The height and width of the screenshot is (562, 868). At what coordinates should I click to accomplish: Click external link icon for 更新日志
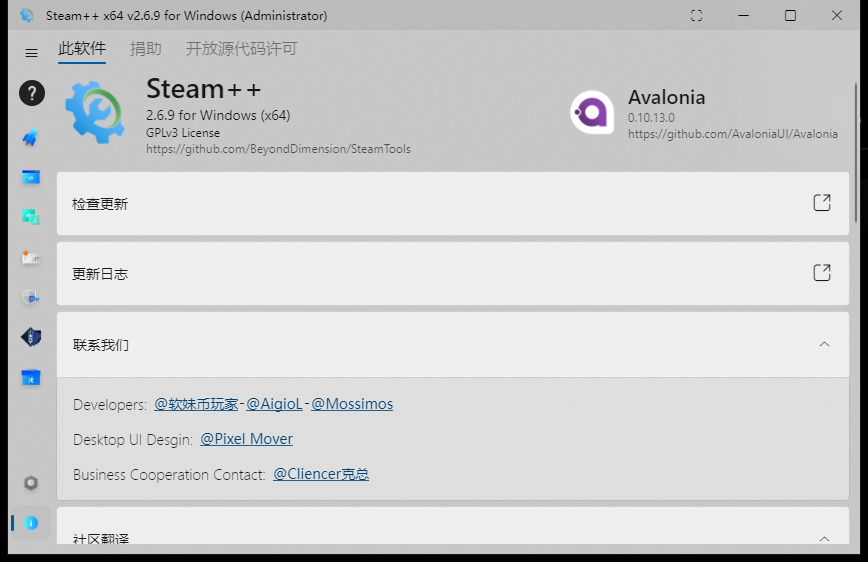822,272
